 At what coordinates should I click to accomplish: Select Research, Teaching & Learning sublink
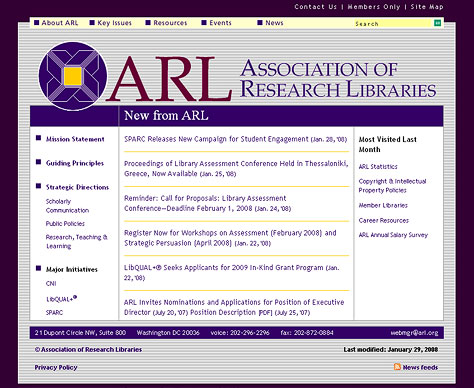tap(76, 241)
